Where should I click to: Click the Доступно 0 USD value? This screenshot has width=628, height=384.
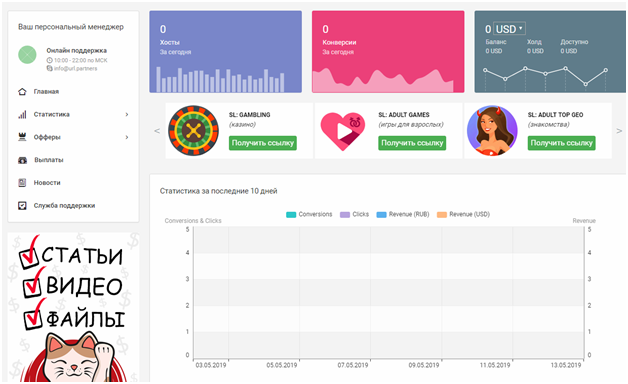[569, 51]
